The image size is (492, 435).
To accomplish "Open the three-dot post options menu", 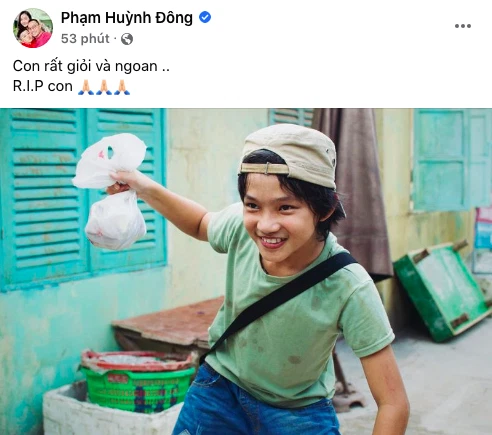I will [x=463, y=26].
